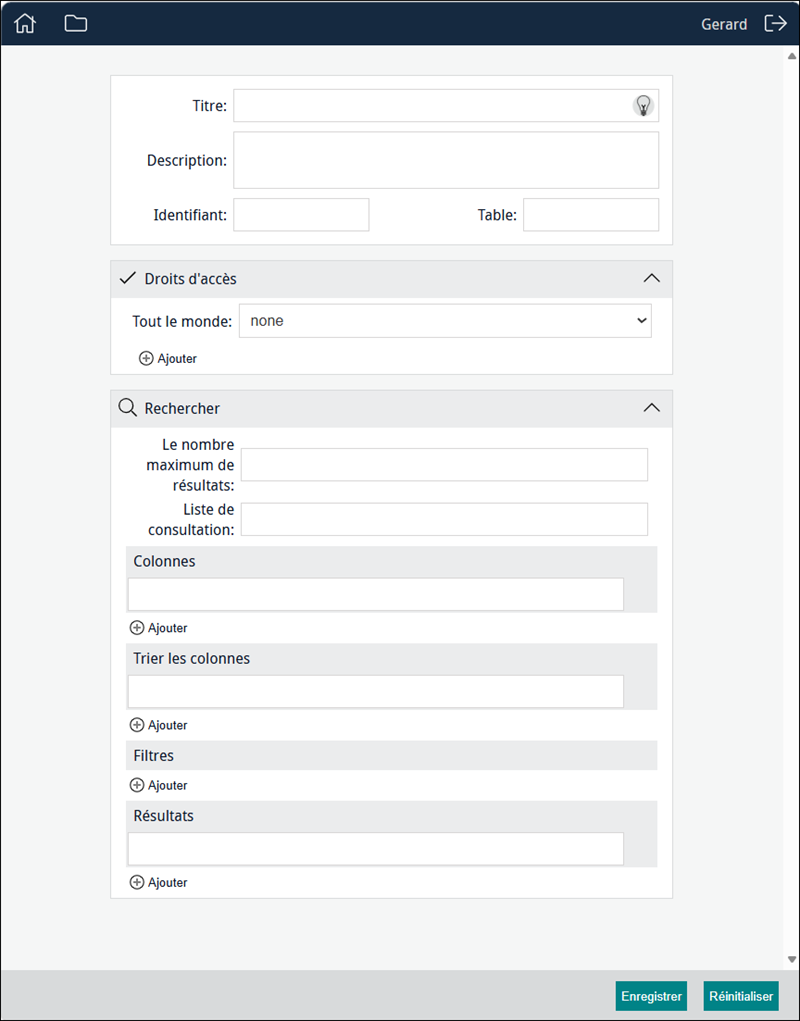Click the logout icon next to Gerard

pyautogui.click(x=775, y=23)
